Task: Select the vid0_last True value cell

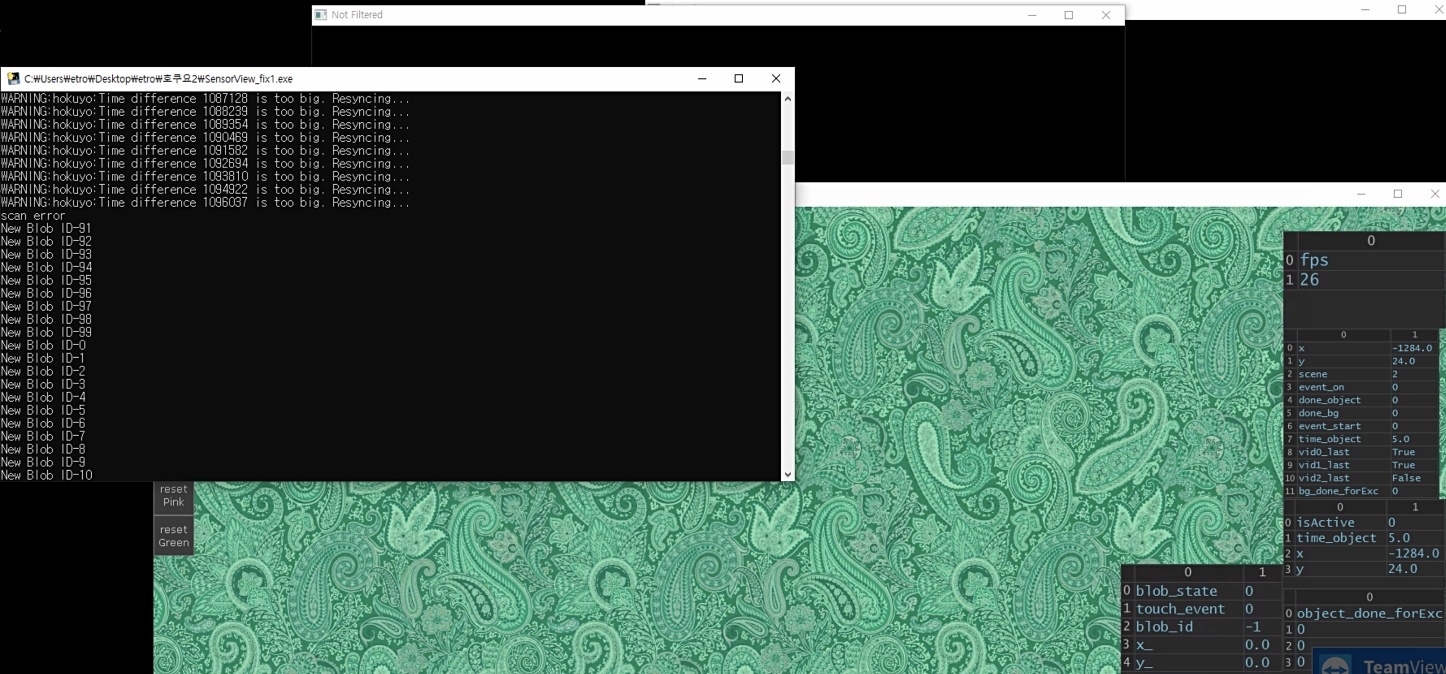Action: [x=1412, y=452]
